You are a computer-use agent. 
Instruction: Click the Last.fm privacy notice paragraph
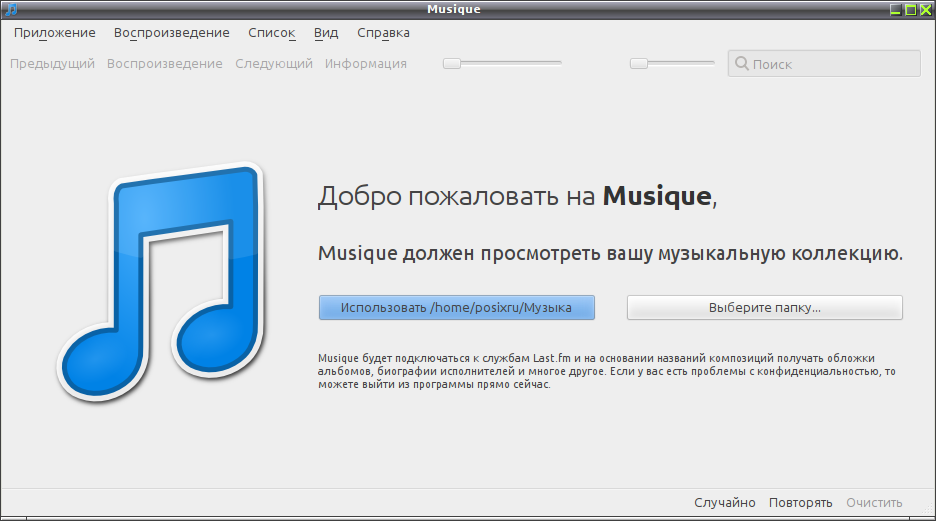pos(606,371)
